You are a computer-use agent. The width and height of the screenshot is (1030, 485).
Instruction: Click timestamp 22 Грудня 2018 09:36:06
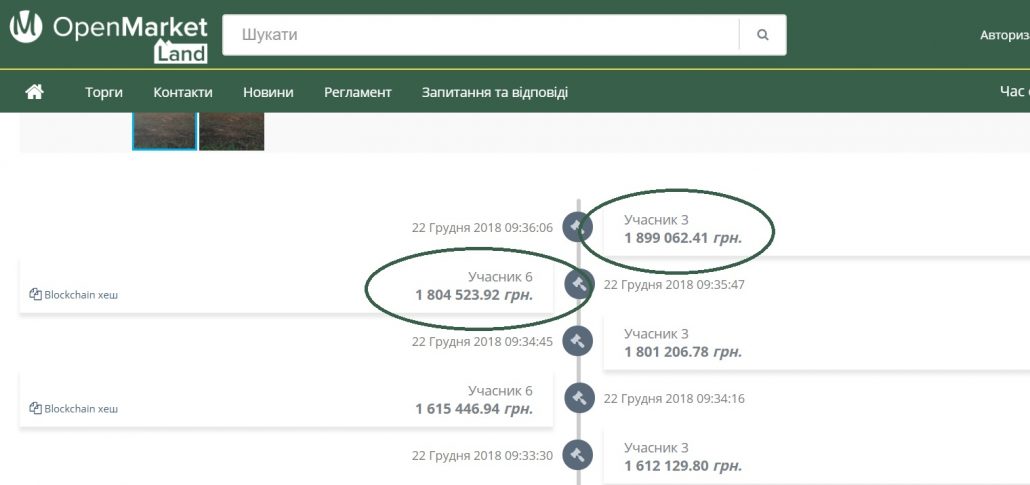tap(482, 227)
